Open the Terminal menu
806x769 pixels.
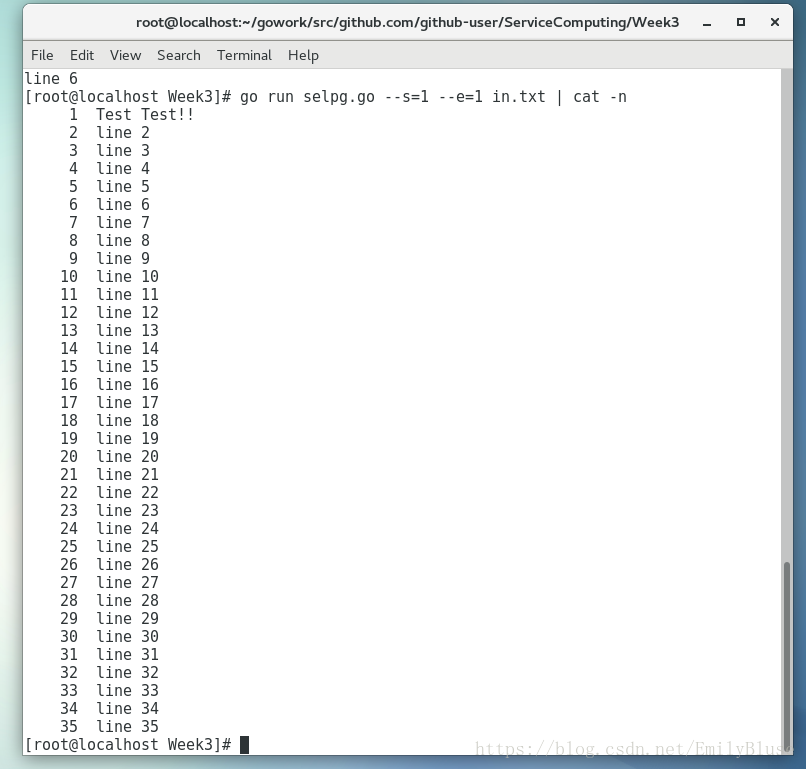(244, 55)
